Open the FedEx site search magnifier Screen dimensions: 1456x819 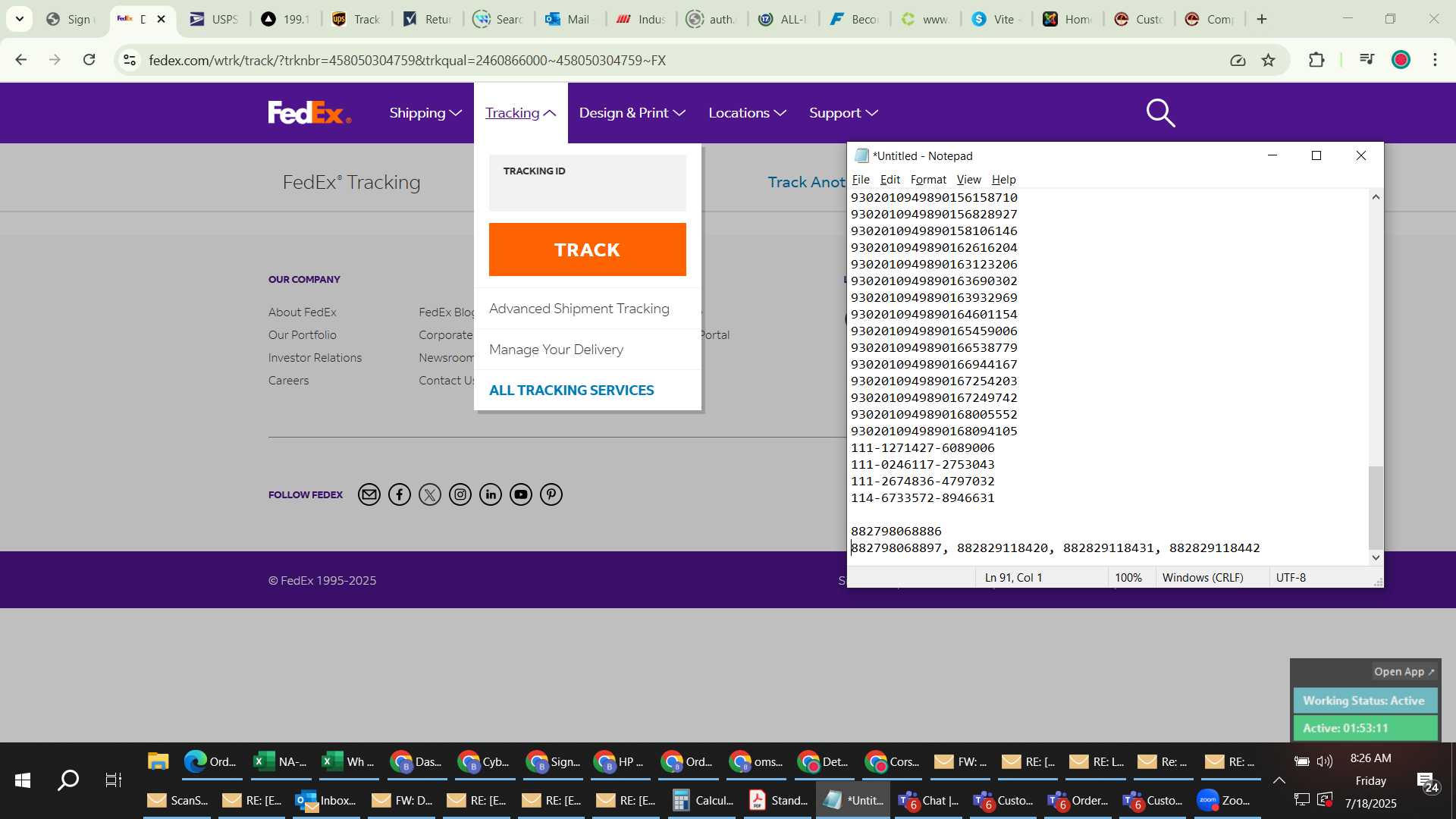coord(1160,113)
